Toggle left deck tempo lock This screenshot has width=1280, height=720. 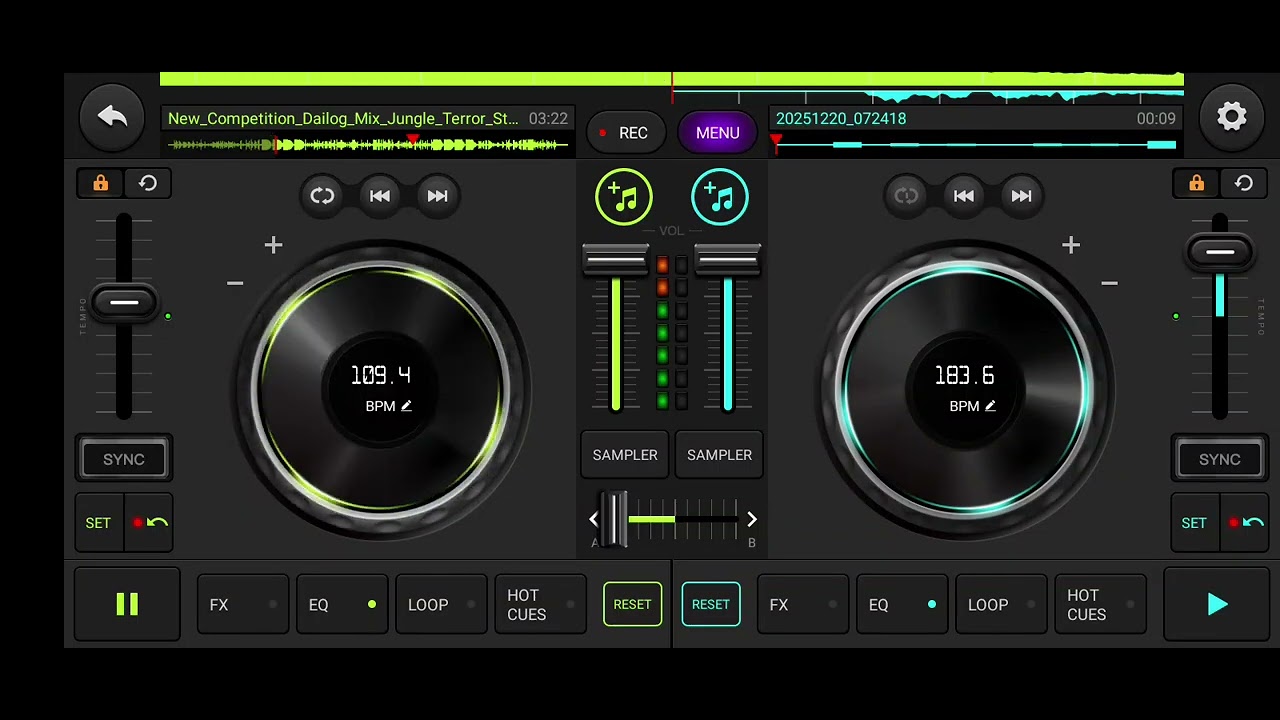pyautogui.click(x=100, y=184)
